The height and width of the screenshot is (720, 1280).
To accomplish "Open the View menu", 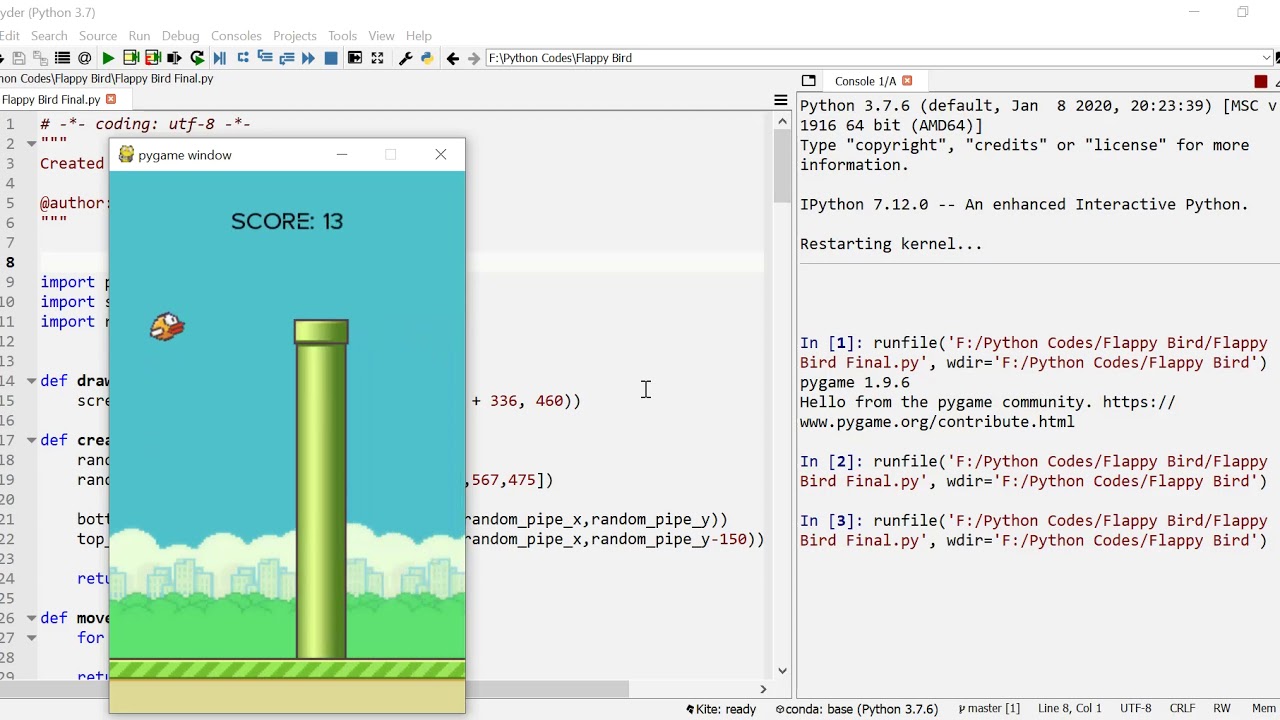I will [x=381, y=36].
